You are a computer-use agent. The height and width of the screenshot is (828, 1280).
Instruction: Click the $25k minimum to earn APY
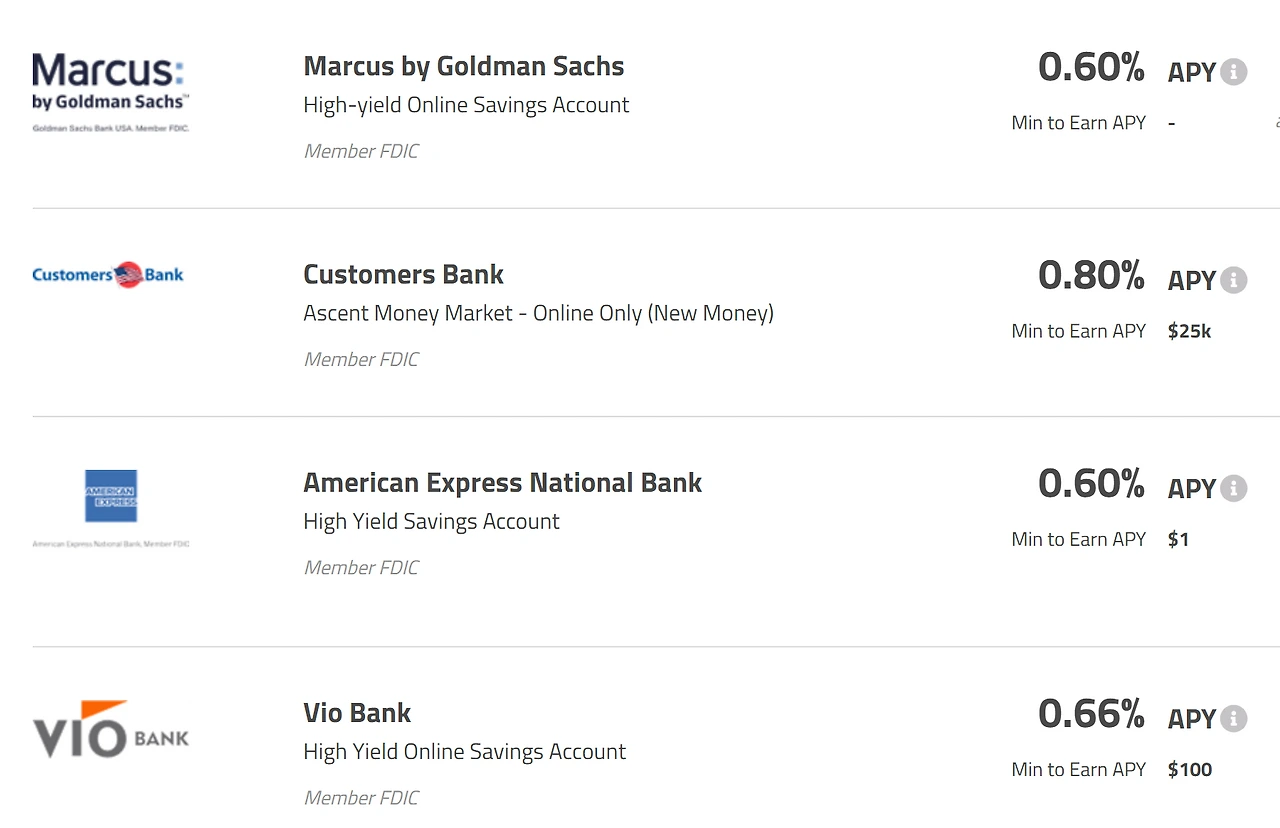[x=1189, y=331]
